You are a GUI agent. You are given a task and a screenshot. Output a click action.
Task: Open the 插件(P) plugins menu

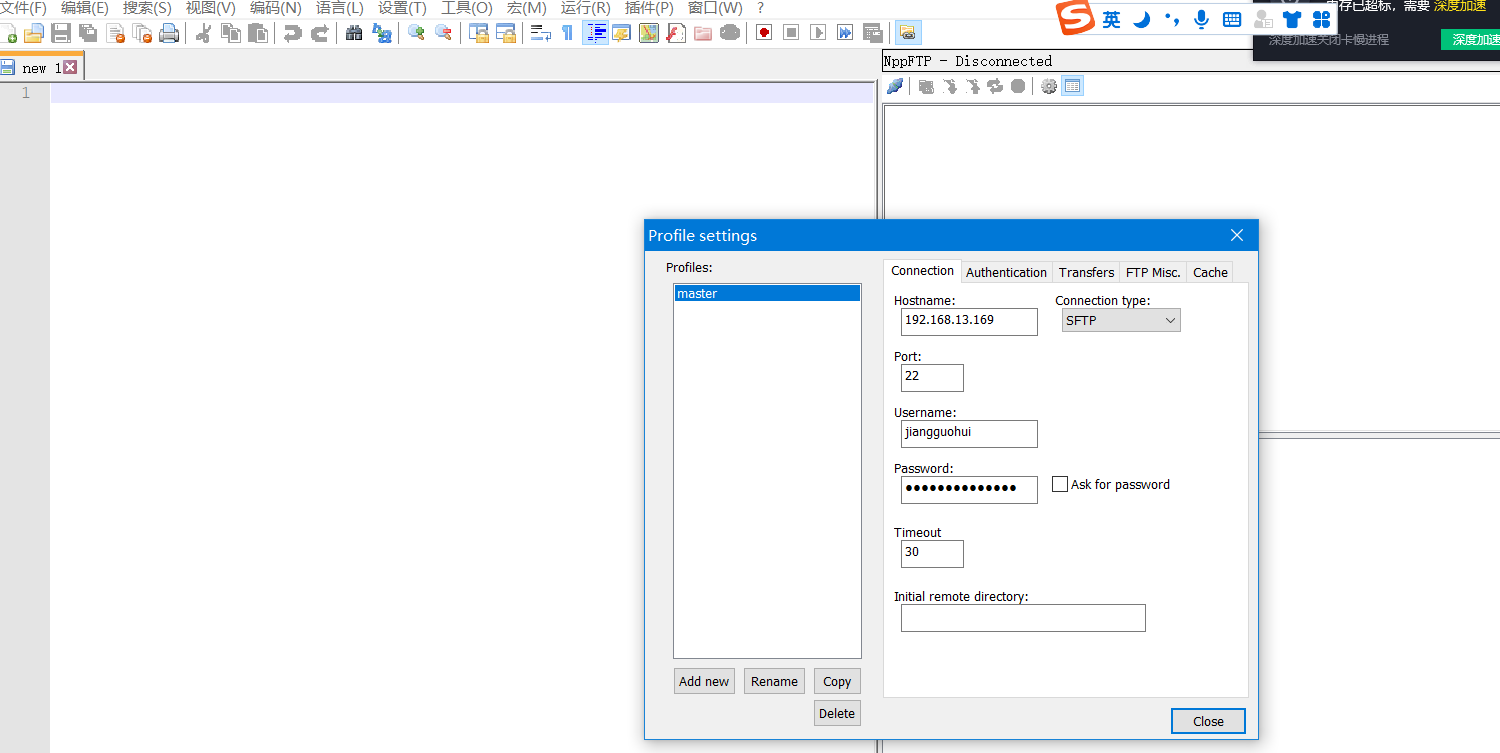[648, 8]
